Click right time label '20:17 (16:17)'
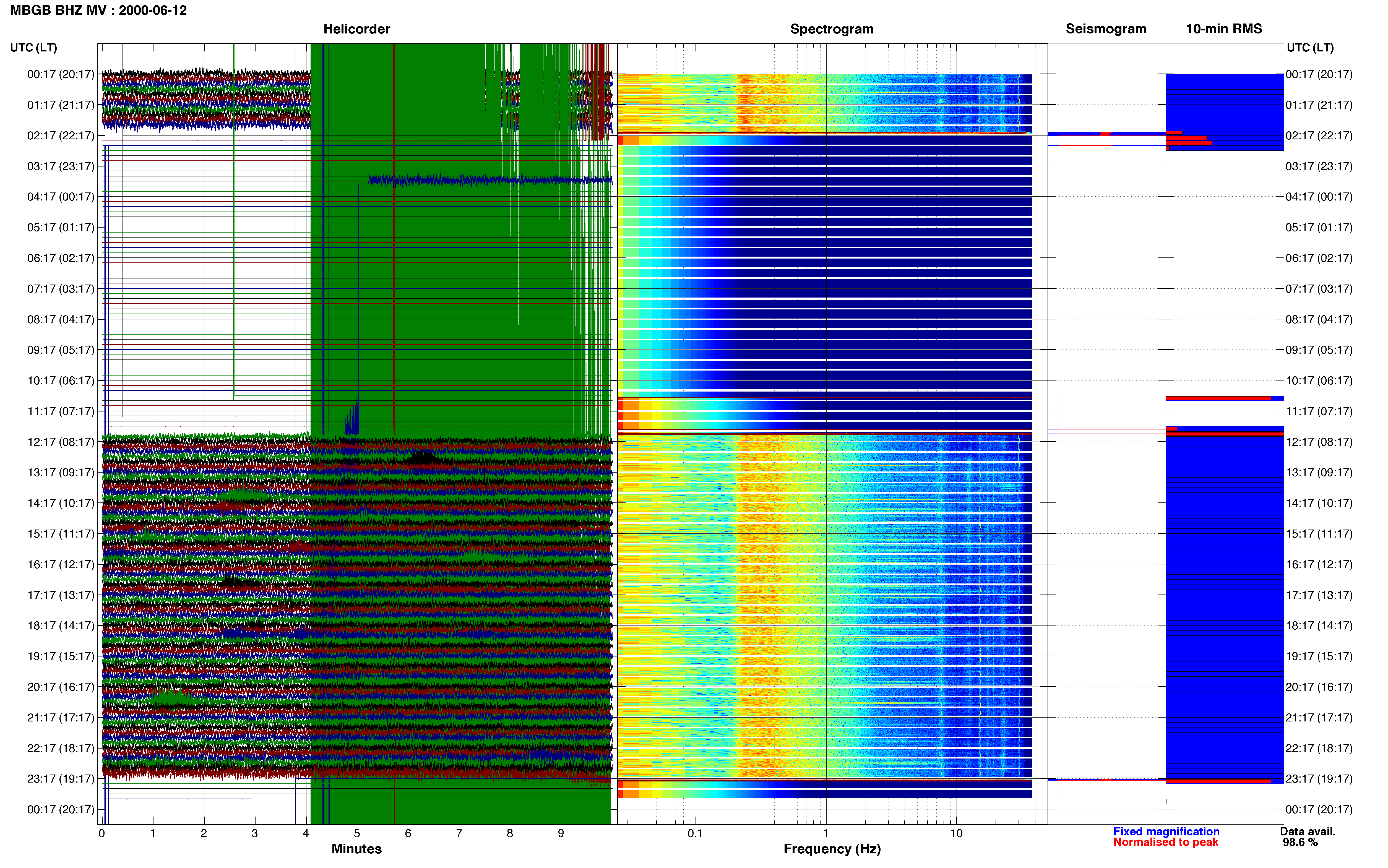The image size is (1388, 868). [x=1319, y=687]
